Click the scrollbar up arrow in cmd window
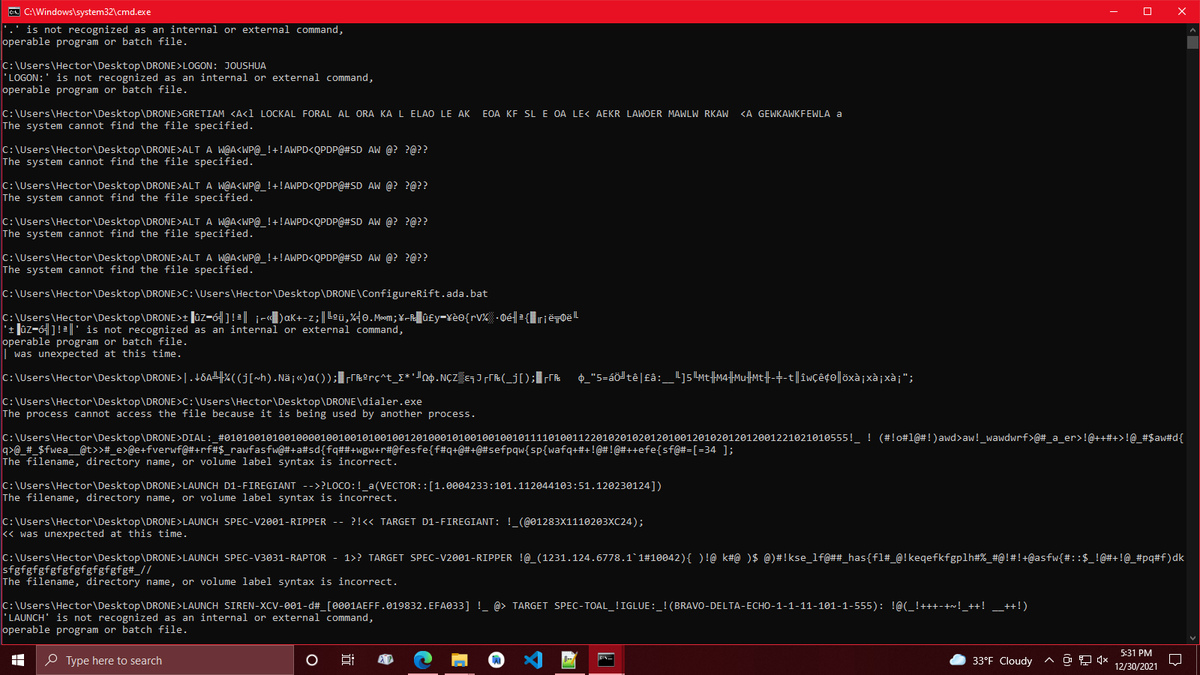The width and height of the screenshot is (1200, 675). point(1191,29)
